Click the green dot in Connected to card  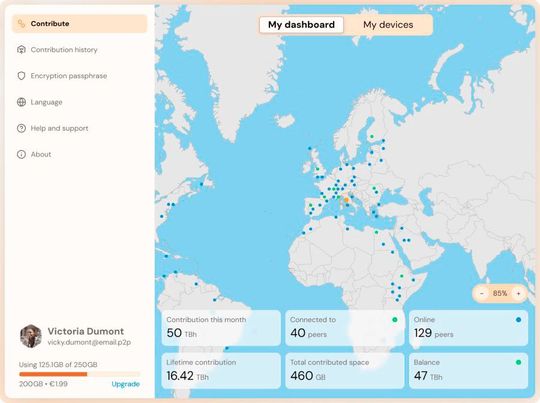[x=395, y=320]
